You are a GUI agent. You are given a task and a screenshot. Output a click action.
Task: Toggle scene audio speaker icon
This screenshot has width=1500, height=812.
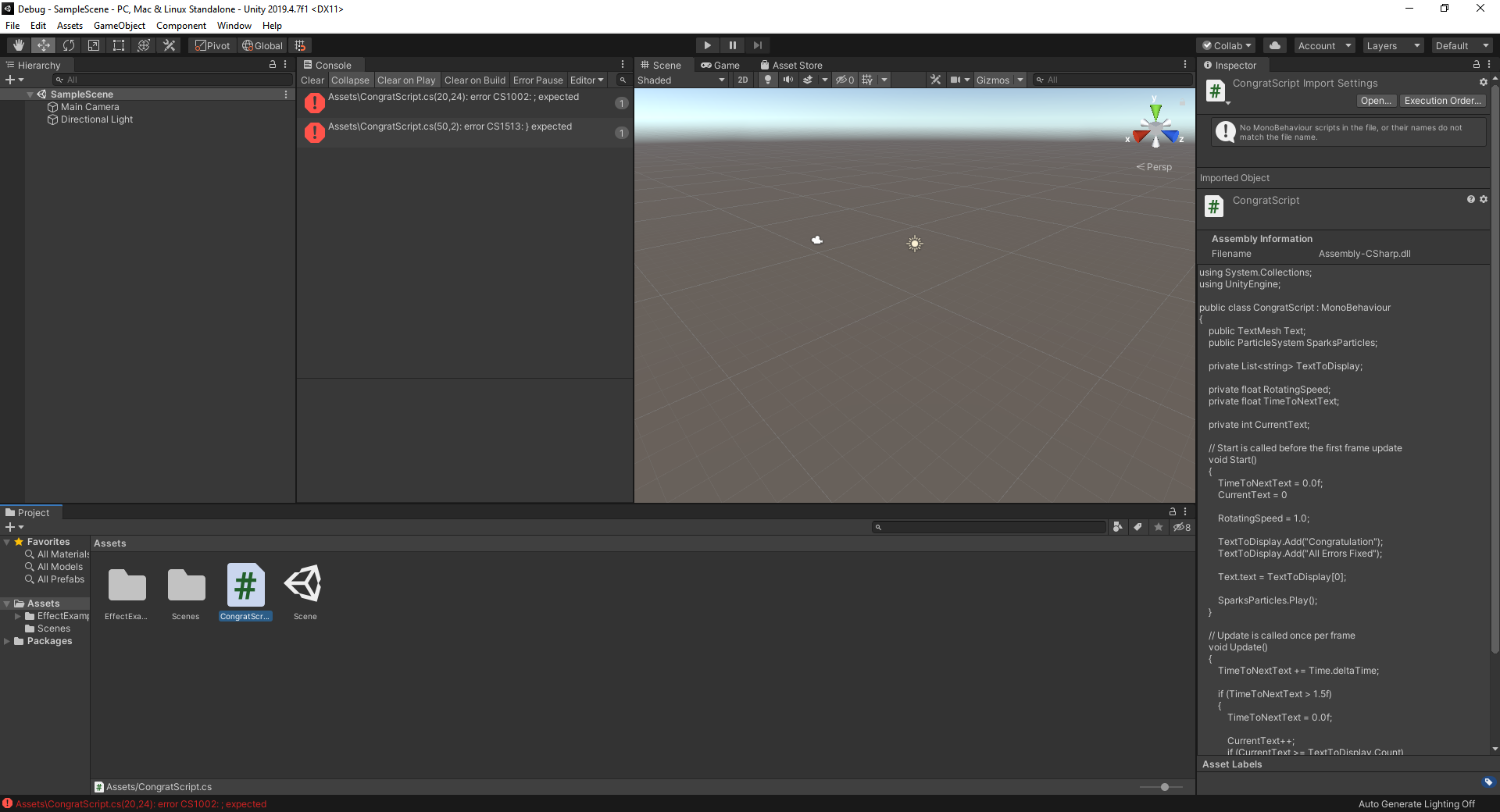click(787, 80)
